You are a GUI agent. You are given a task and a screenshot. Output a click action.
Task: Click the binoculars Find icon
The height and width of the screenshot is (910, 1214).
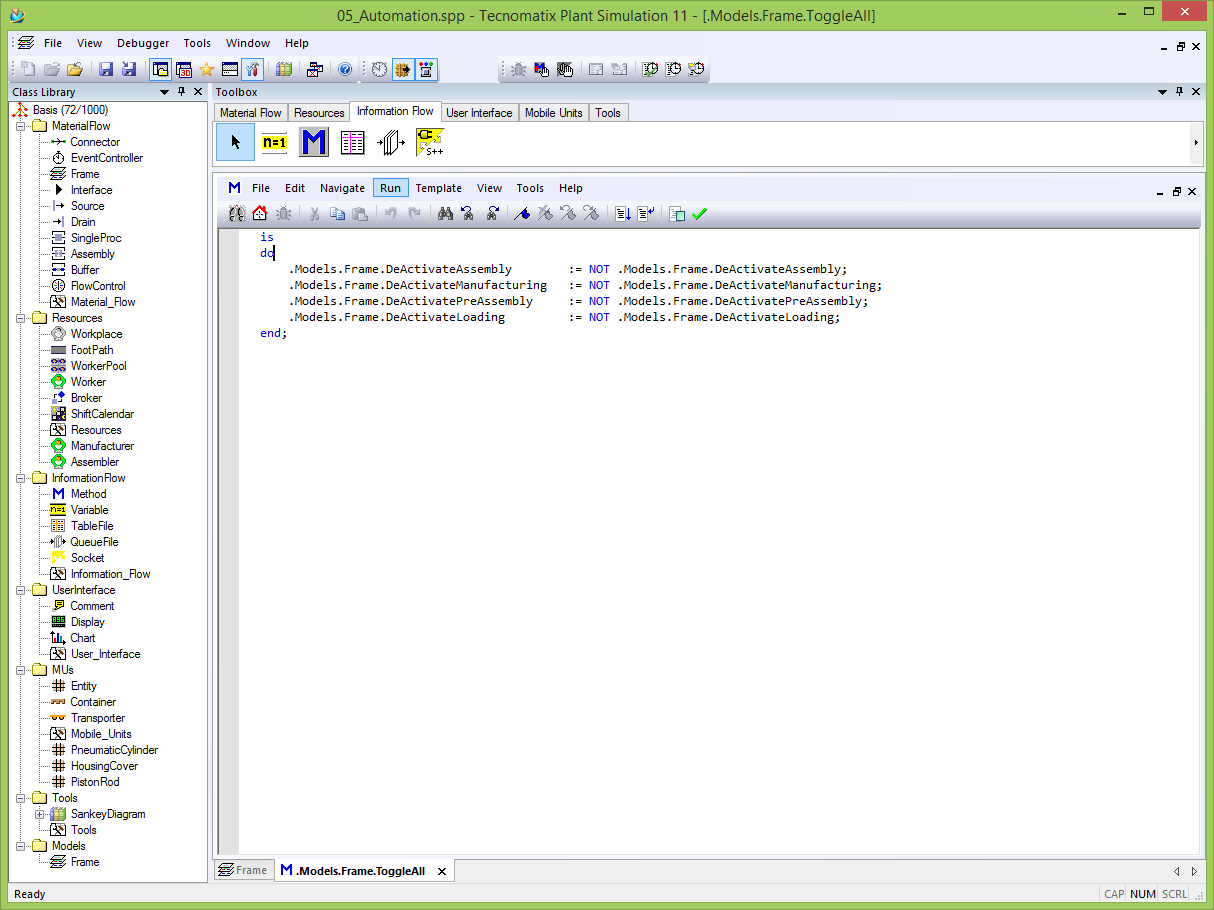[445, 213]
